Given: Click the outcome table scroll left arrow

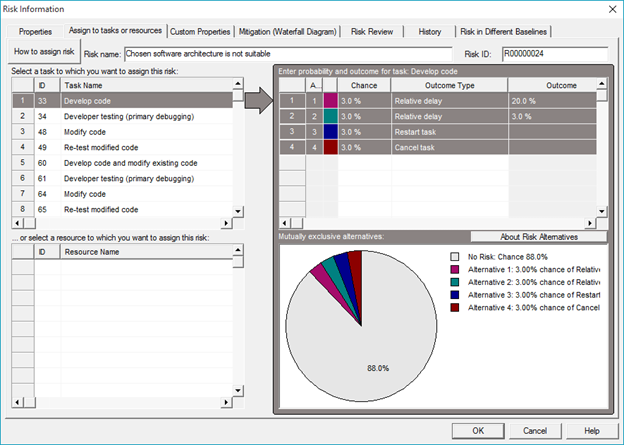Looking at the screenshot, I should (x=285, y=223).
